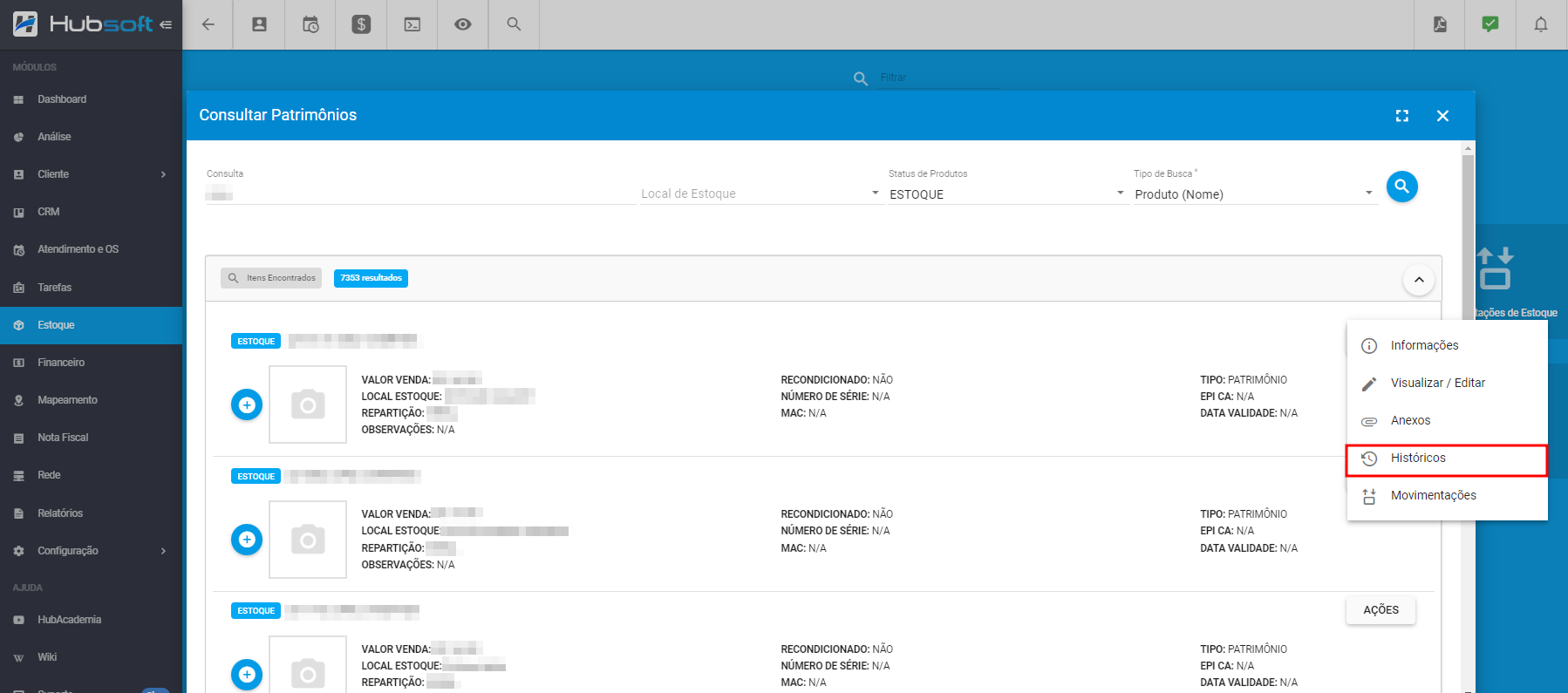
Task: Go back using the top bar arrow
Action: coord(208,24)
